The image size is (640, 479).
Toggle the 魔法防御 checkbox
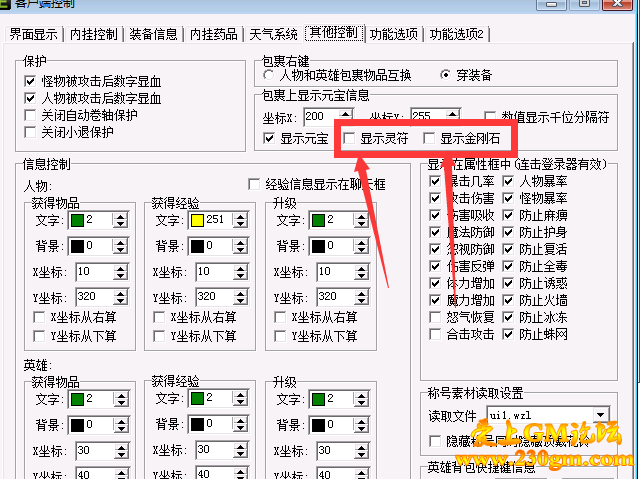(435, 233)
